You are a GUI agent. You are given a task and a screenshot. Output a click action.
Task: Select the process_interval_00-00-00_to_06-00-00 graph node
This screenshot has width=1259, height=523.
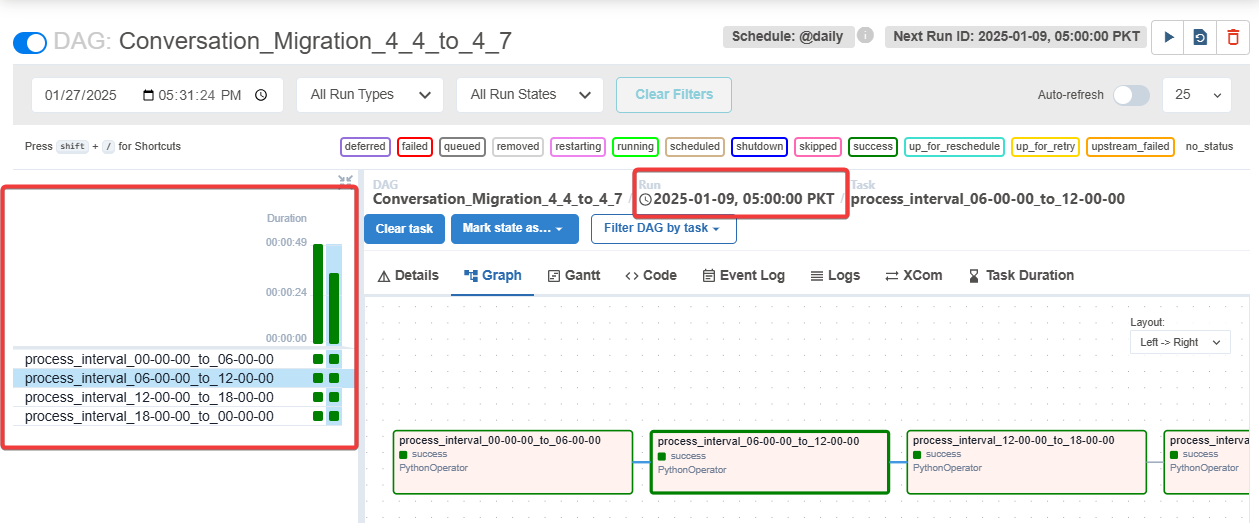(x=513, y=462)
